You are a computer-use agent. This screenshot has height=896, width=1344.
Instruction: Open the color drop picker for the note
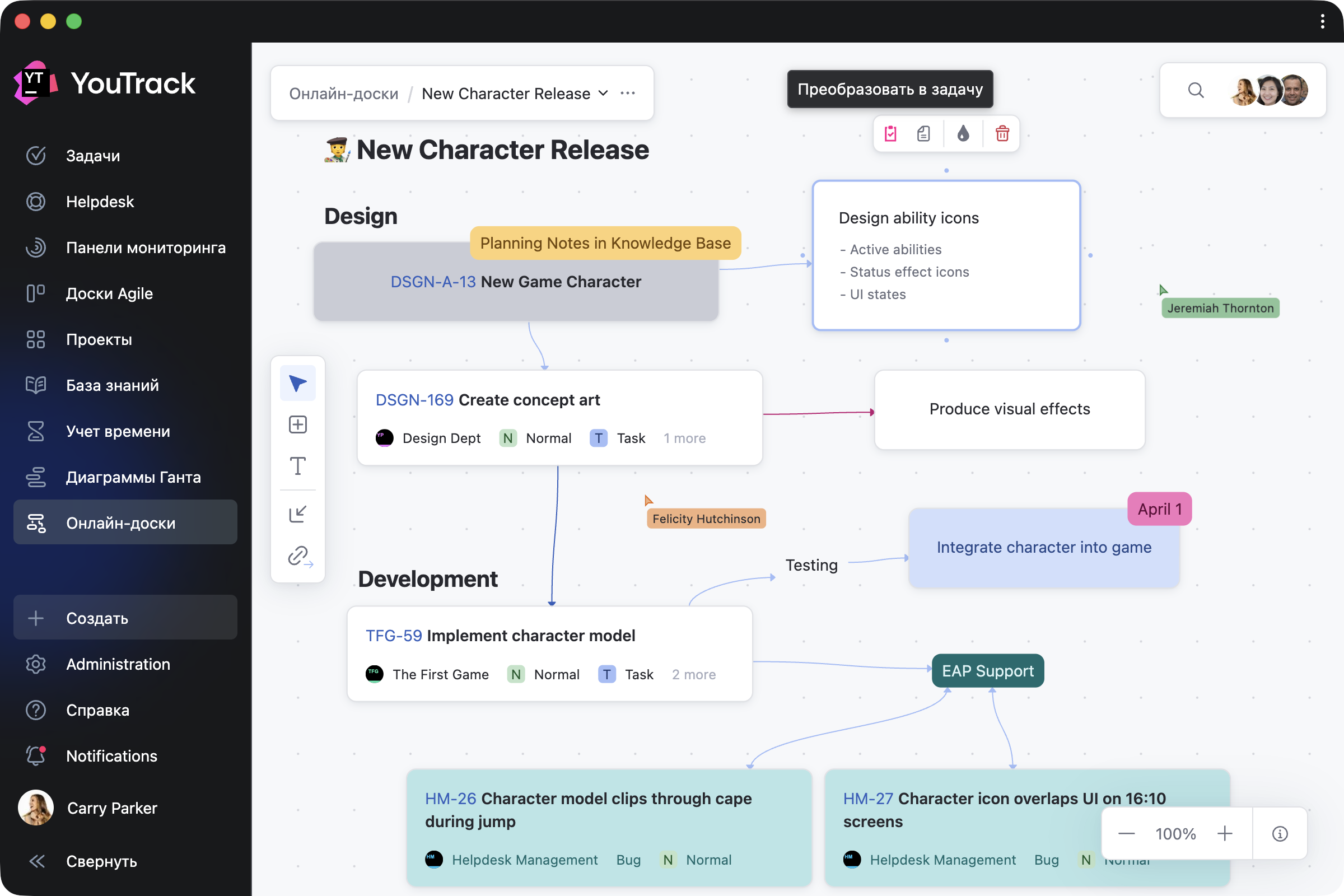963,134
